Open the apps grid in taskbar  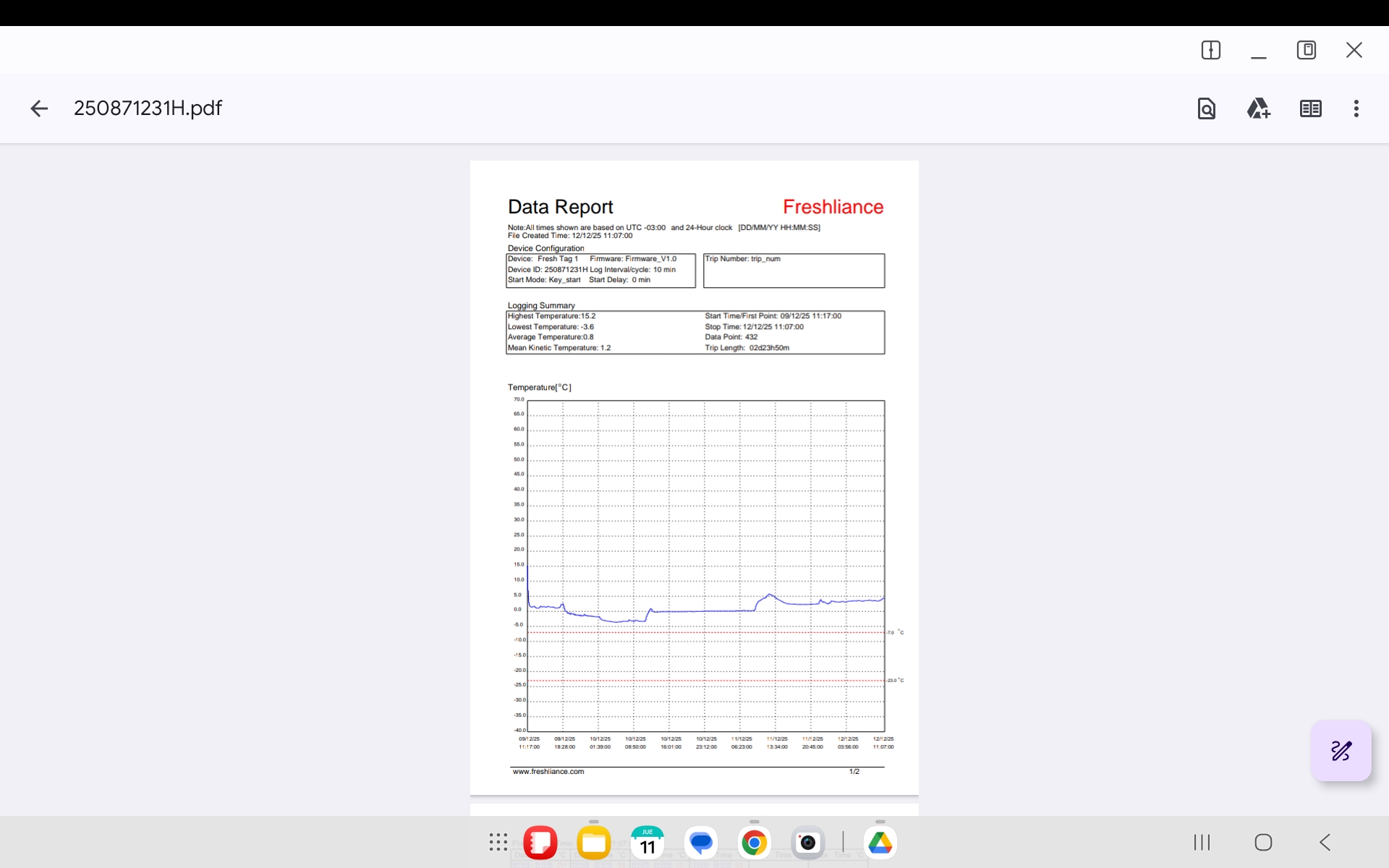click(498, 842)
